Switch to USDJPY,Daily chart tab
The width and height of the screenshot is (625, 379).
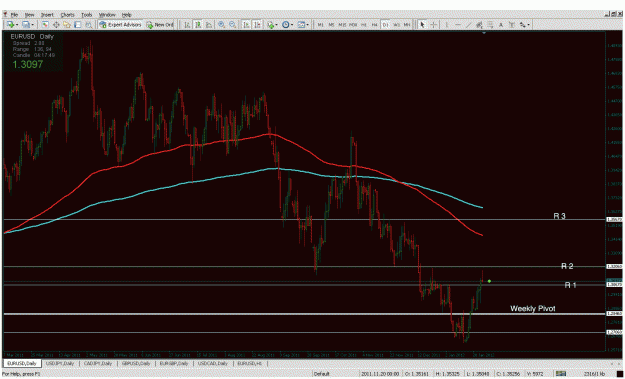60,363
